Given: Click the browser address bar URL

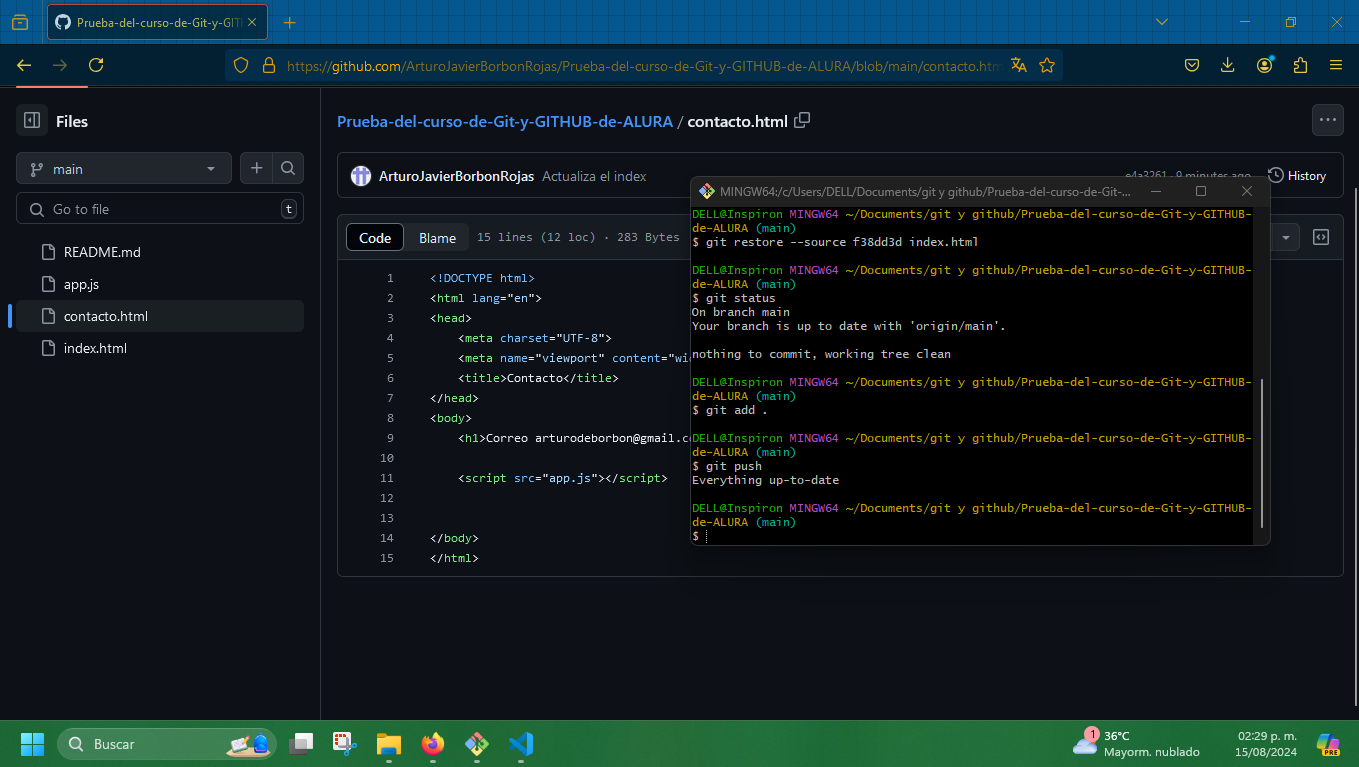Looking at the screenshot, I should [644, 66].
